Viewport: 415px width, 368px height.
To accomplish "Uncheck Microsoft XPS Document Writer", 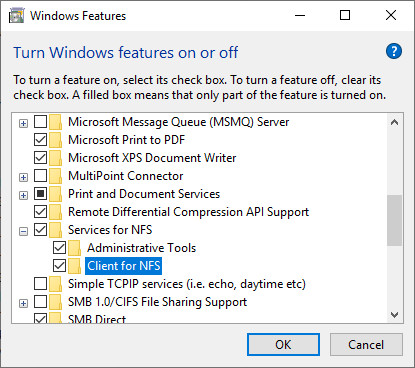I will 40,158.
